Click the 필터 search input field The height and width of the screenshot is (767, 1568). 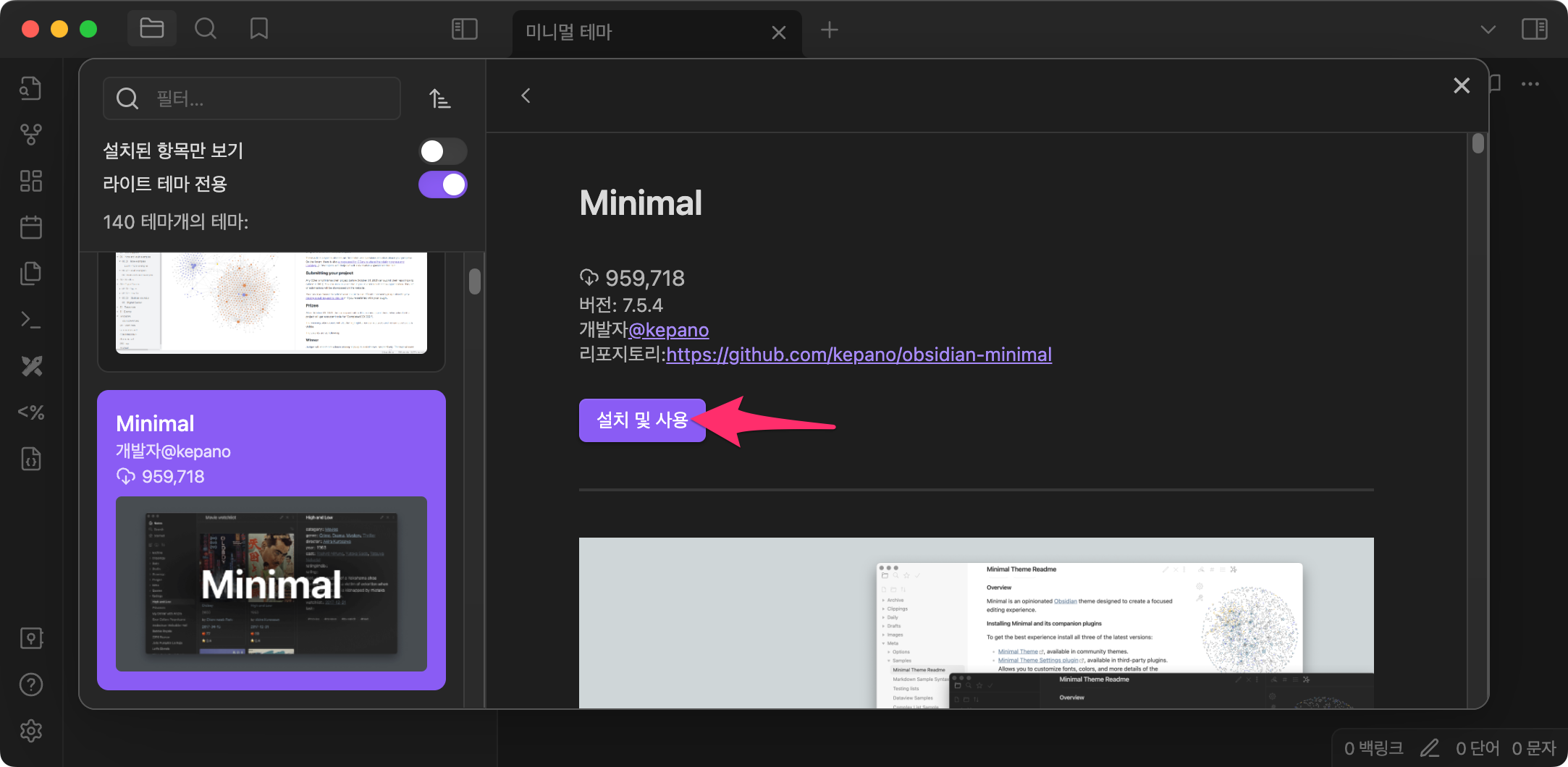click(252, 98)
